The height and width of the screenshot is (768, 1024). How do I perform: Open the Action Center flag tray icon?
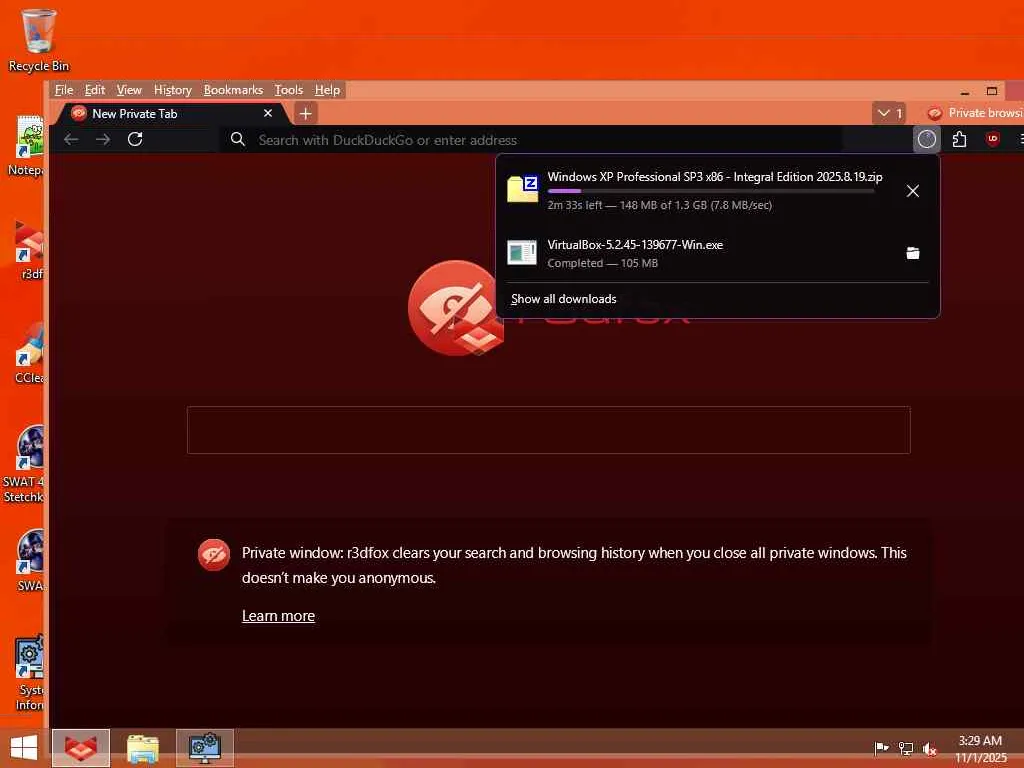[881, 748]
